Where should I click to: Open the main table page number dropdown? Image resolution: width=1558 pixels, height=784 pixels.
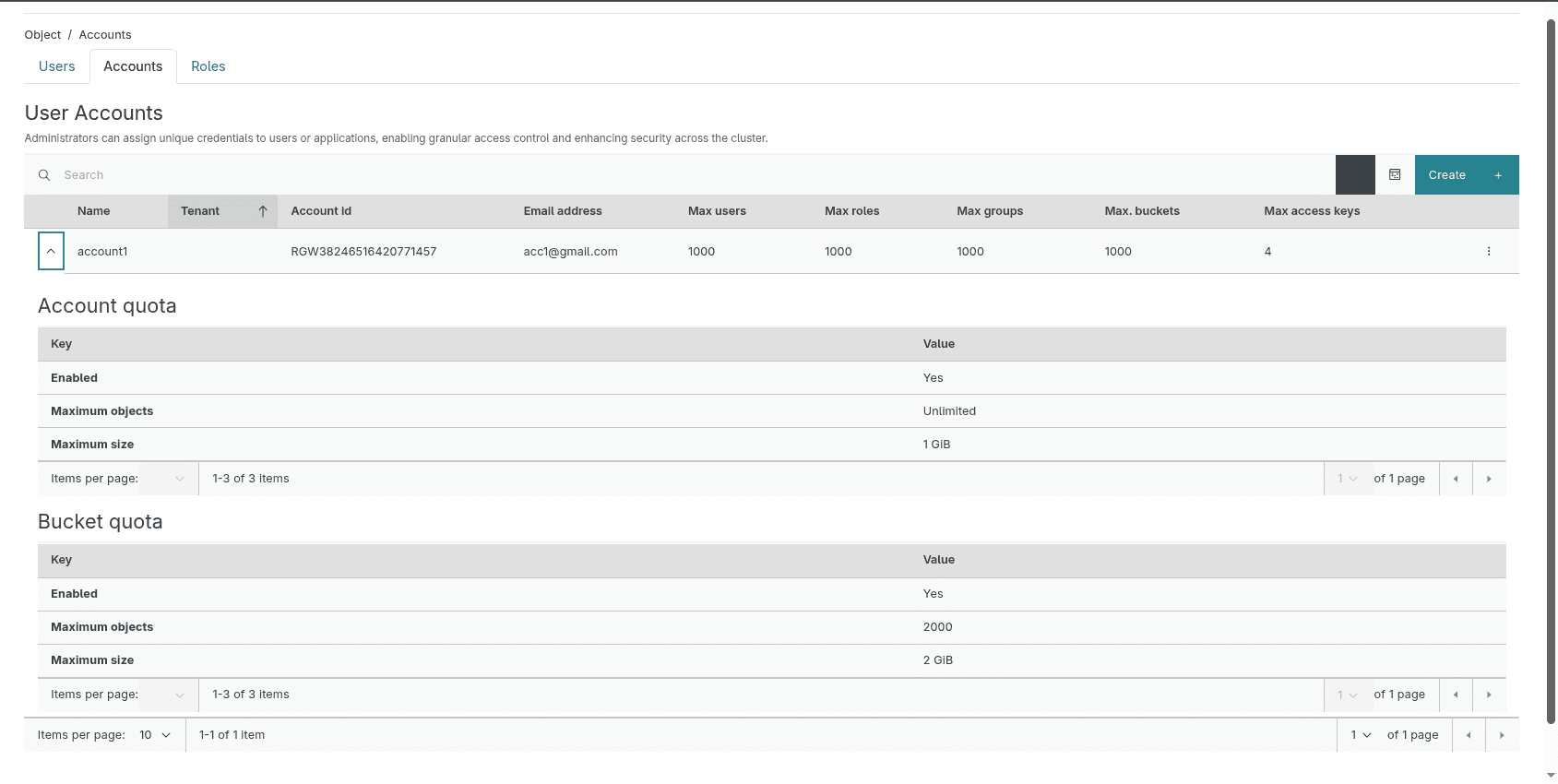[x=1361, y=735]
